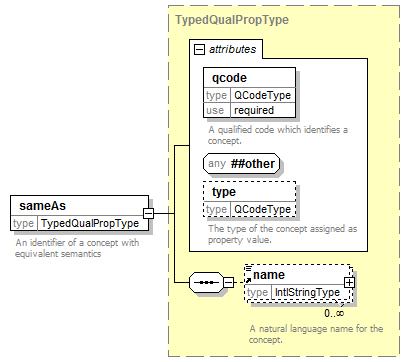
Task: Select the optional type attribute
Action: click(249, 199)
